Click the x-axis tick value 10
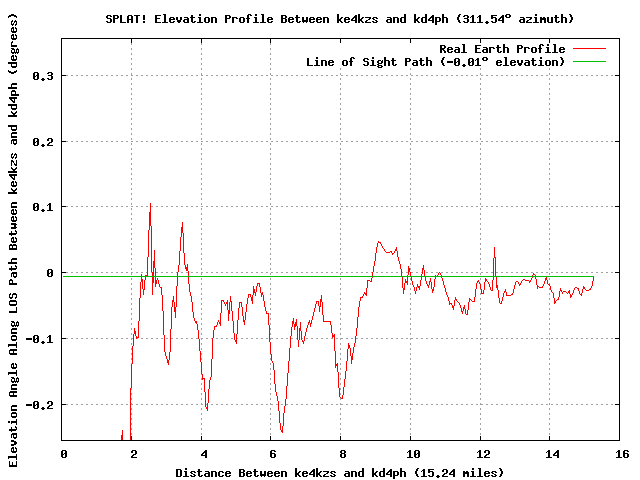Viewport: 640px width, 480px height. tap(413, 454)
